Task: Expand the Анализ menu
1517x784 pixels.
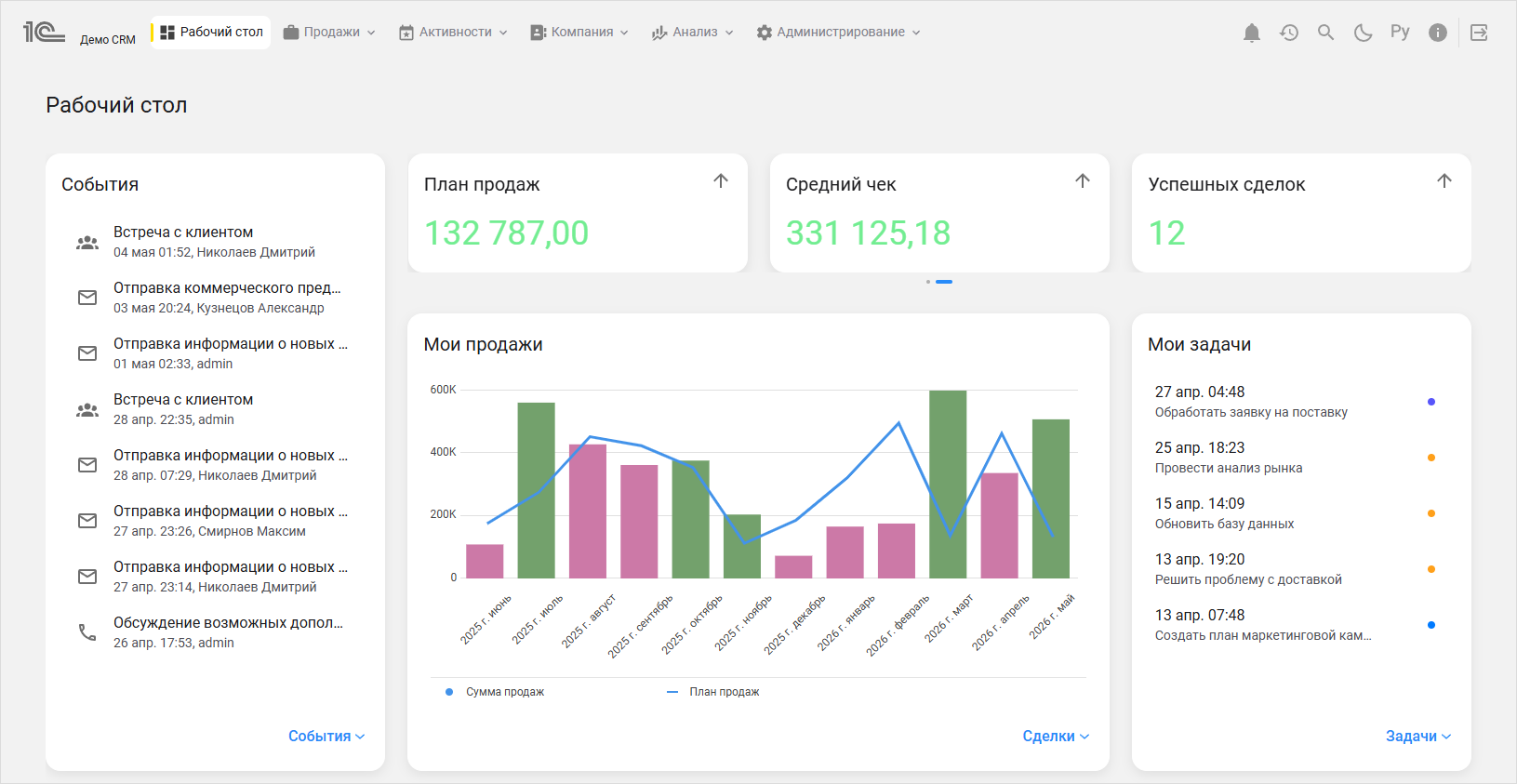Action: [693, 33]
